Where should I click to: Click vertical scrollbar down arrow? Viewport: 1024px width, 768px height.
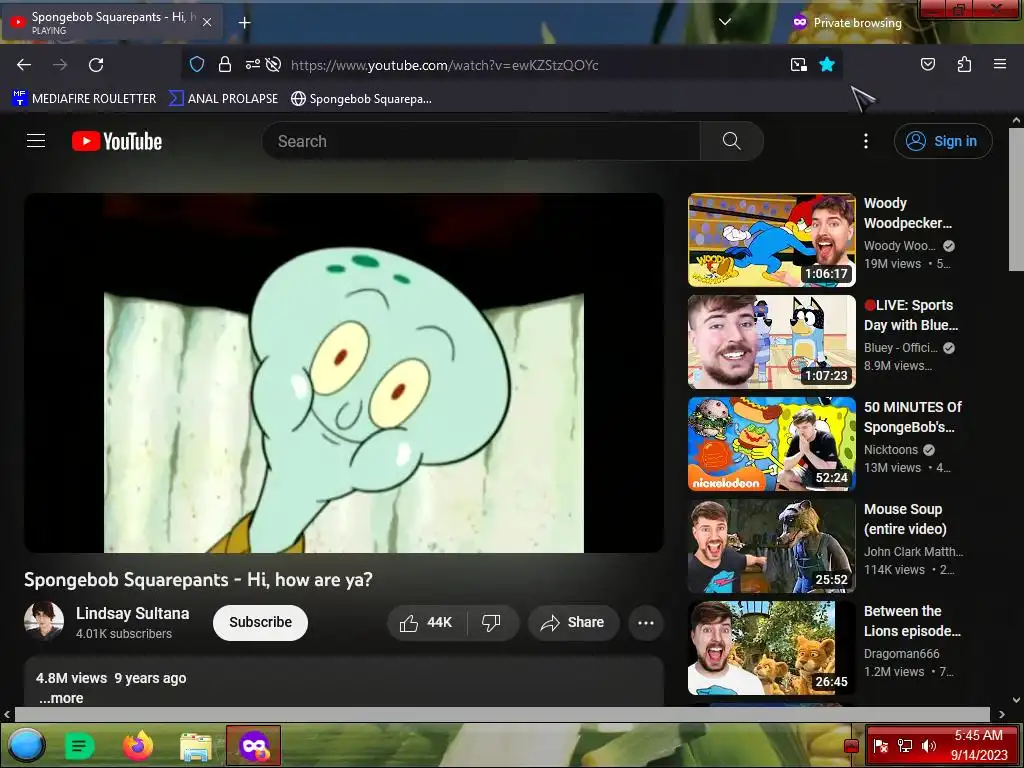click(x=1016, y=700)
